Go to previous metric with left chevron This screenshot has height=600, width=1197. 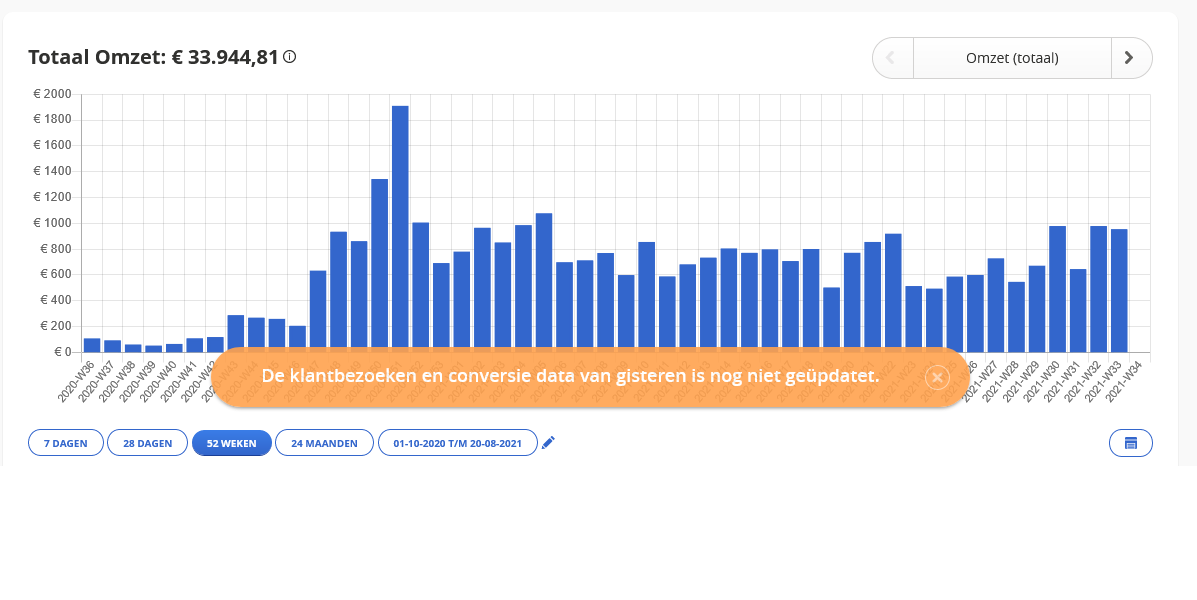coord(892,58)
